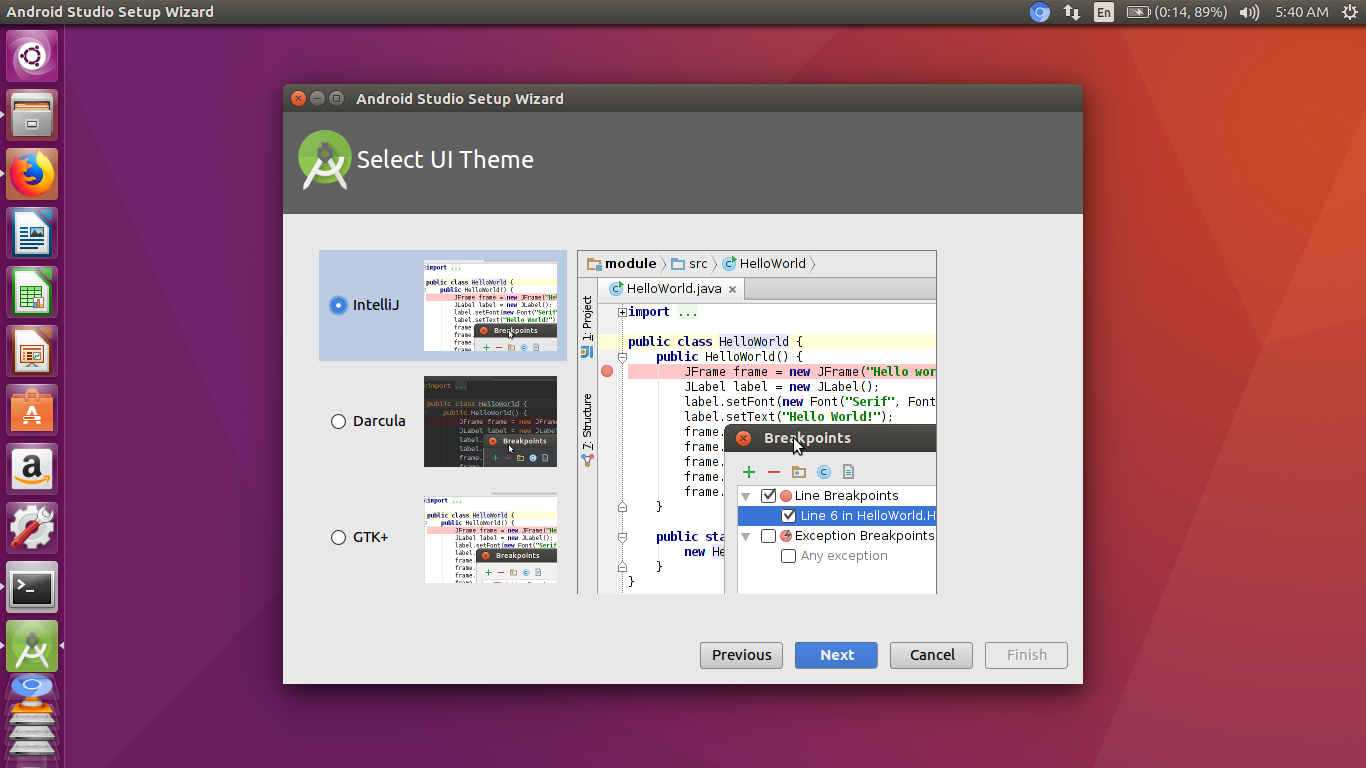Collapse the Line Breakpoints tree node
This screenshot has width=1366, height=768.
tap(746, 496)
